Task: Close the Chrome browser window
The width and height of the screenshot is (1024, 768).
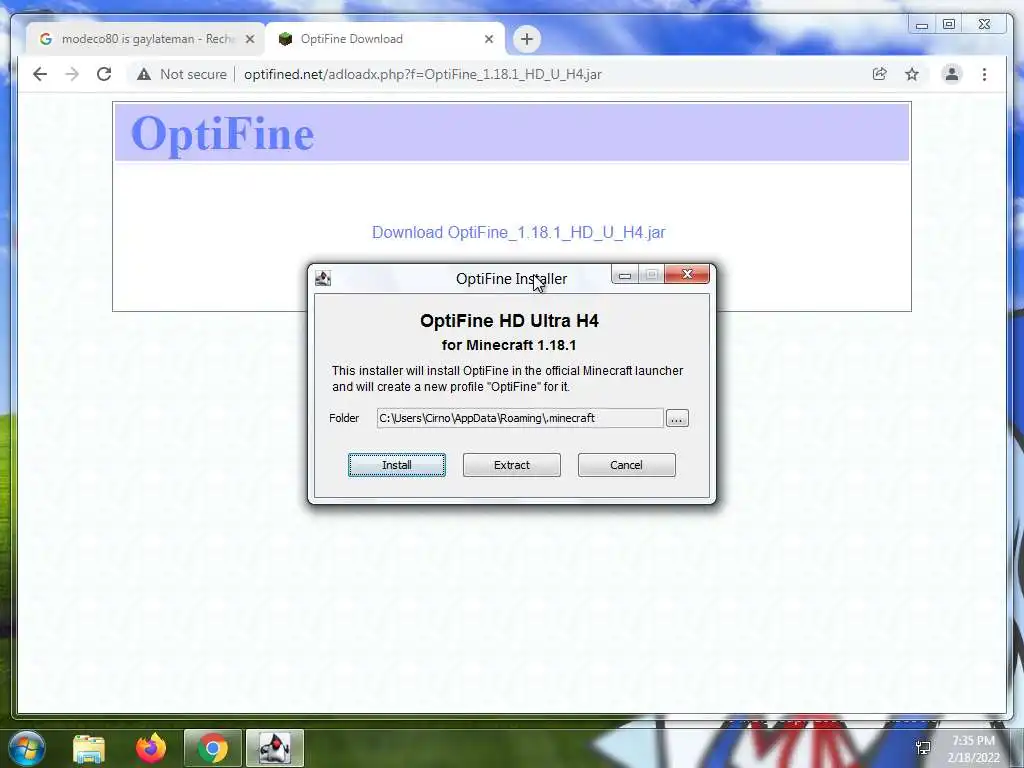Action: coord(984,25)
